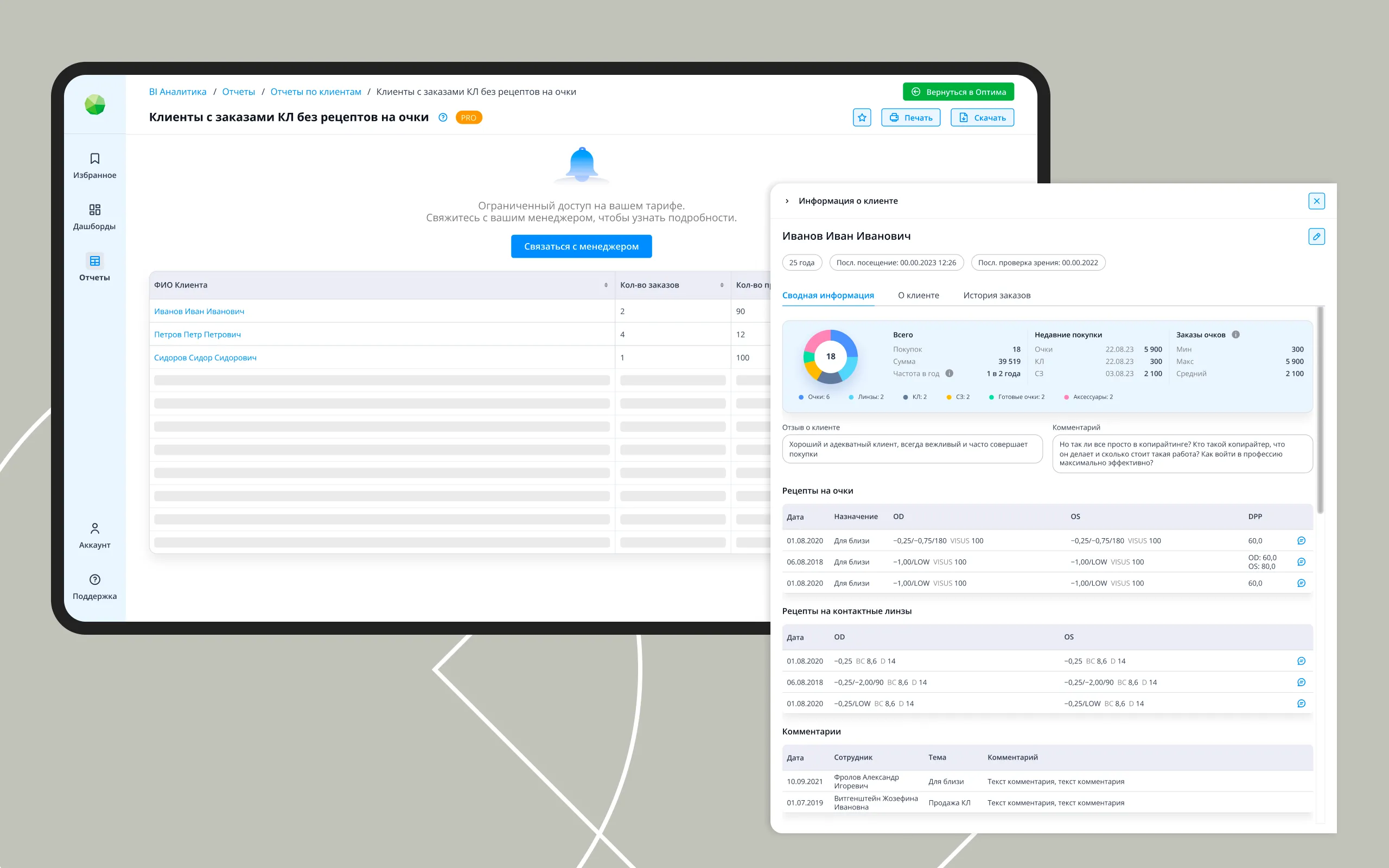Click the green Optima logo

point(95,105)
